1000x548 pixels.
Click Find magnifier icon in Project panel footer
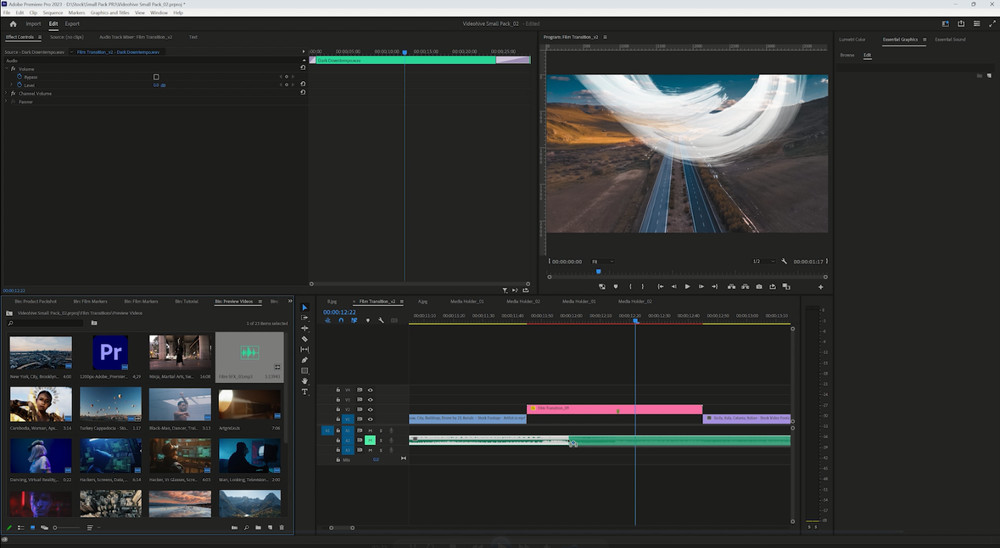(x=246, y=528)
